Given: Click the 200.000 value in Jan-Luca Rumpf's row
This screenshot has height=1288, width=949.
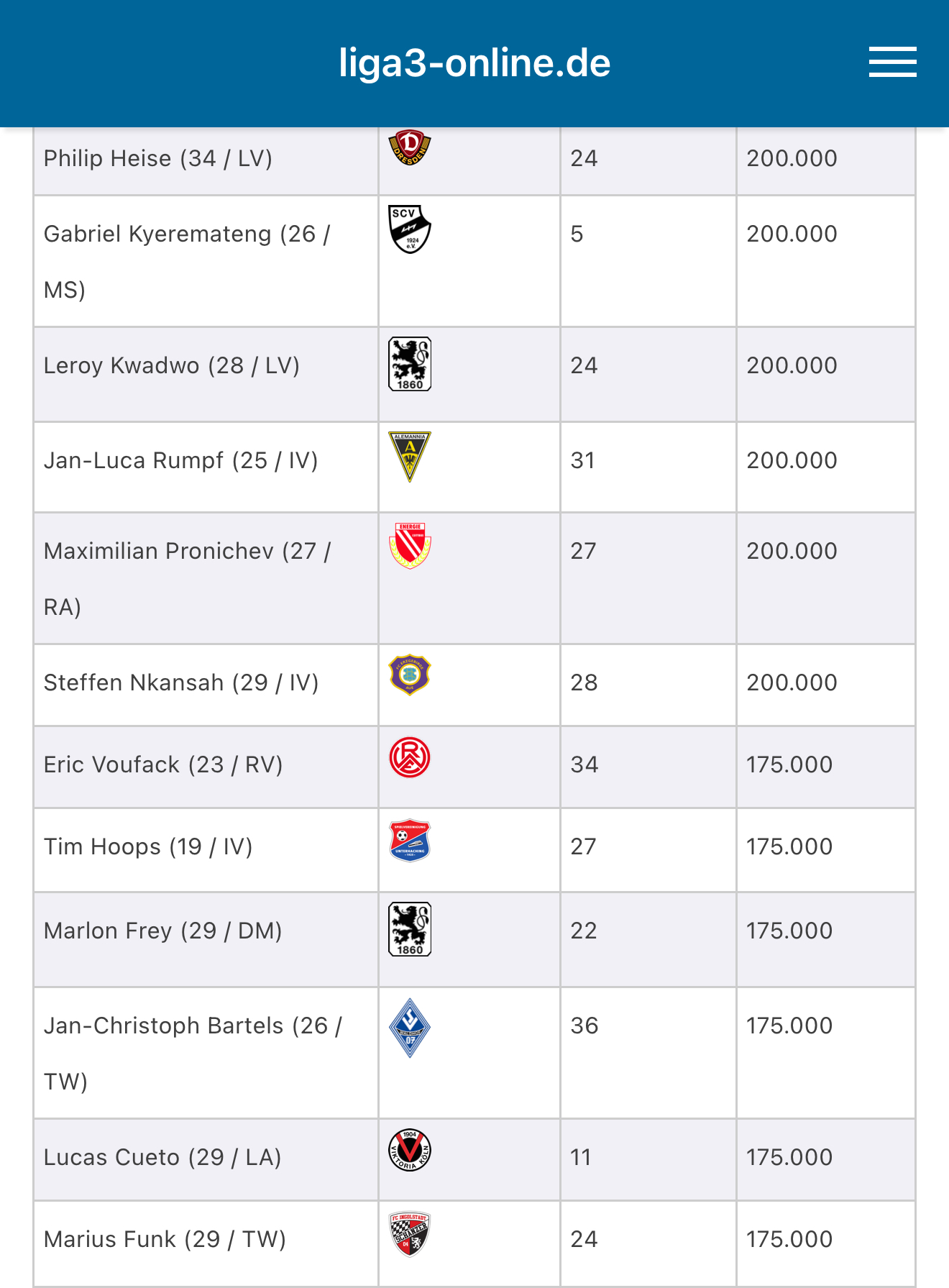Looking at the screenshot, I should tap(792, 460).
